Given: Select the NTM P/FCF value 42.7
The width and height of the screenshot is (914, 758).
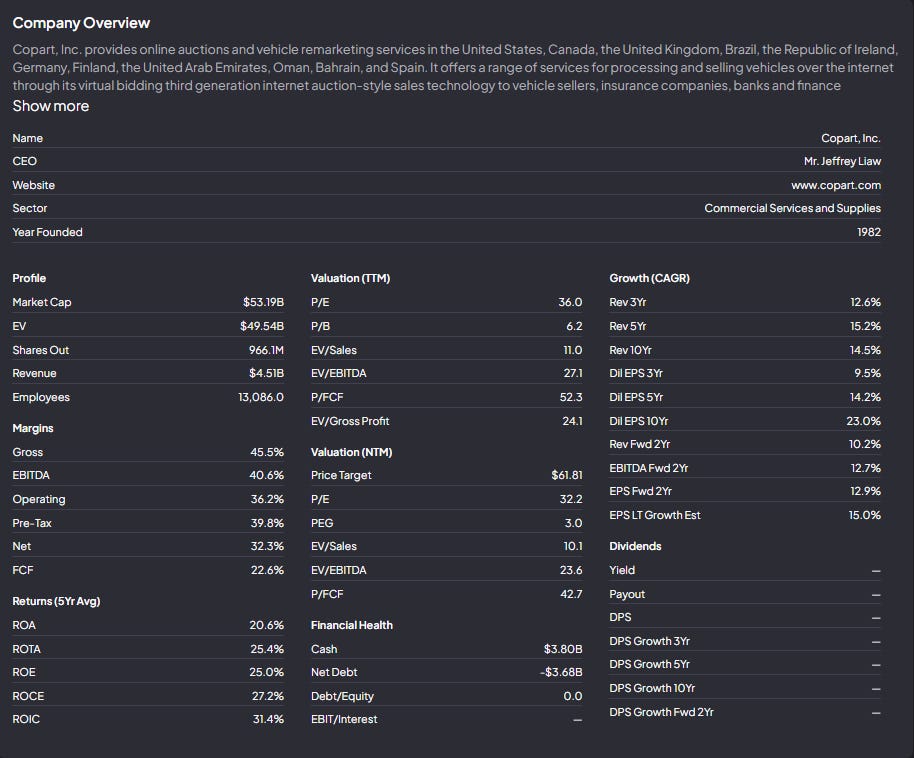Looking at the screenshot, I should point(571,594).
